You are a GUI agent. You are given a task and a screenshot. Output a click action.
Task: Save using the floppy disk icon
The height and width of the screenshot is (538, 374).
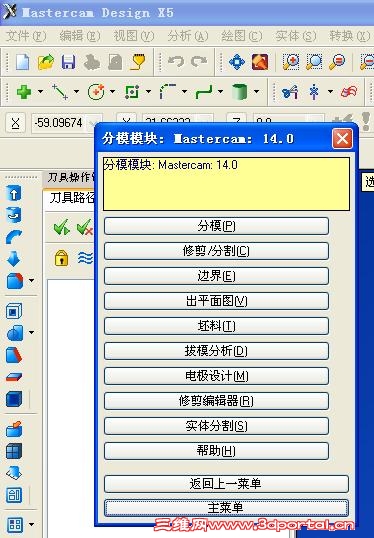69,62
